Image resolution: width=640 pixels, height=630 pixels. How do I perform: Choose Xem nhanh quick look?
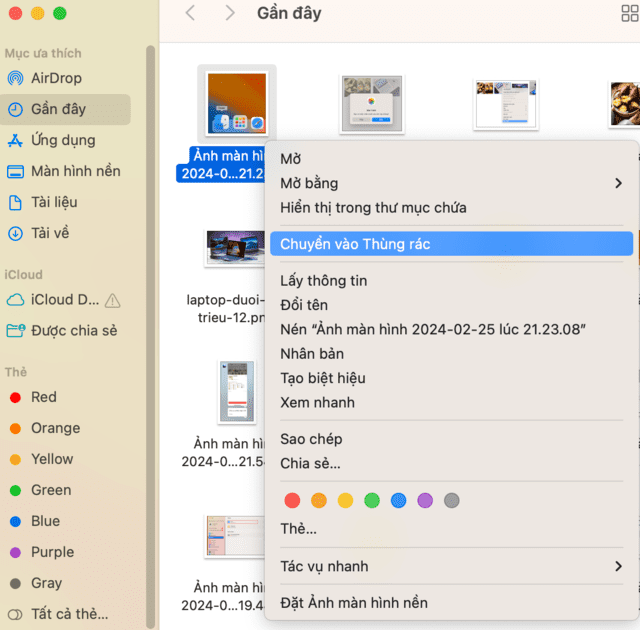(451, 403)
